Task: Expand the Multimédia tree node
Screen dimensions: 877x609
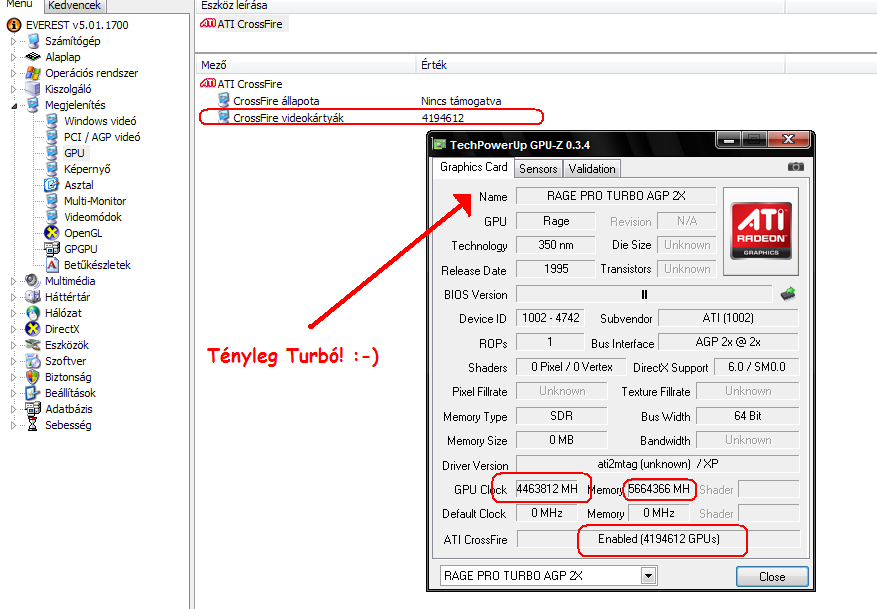Action: point(13,281)
